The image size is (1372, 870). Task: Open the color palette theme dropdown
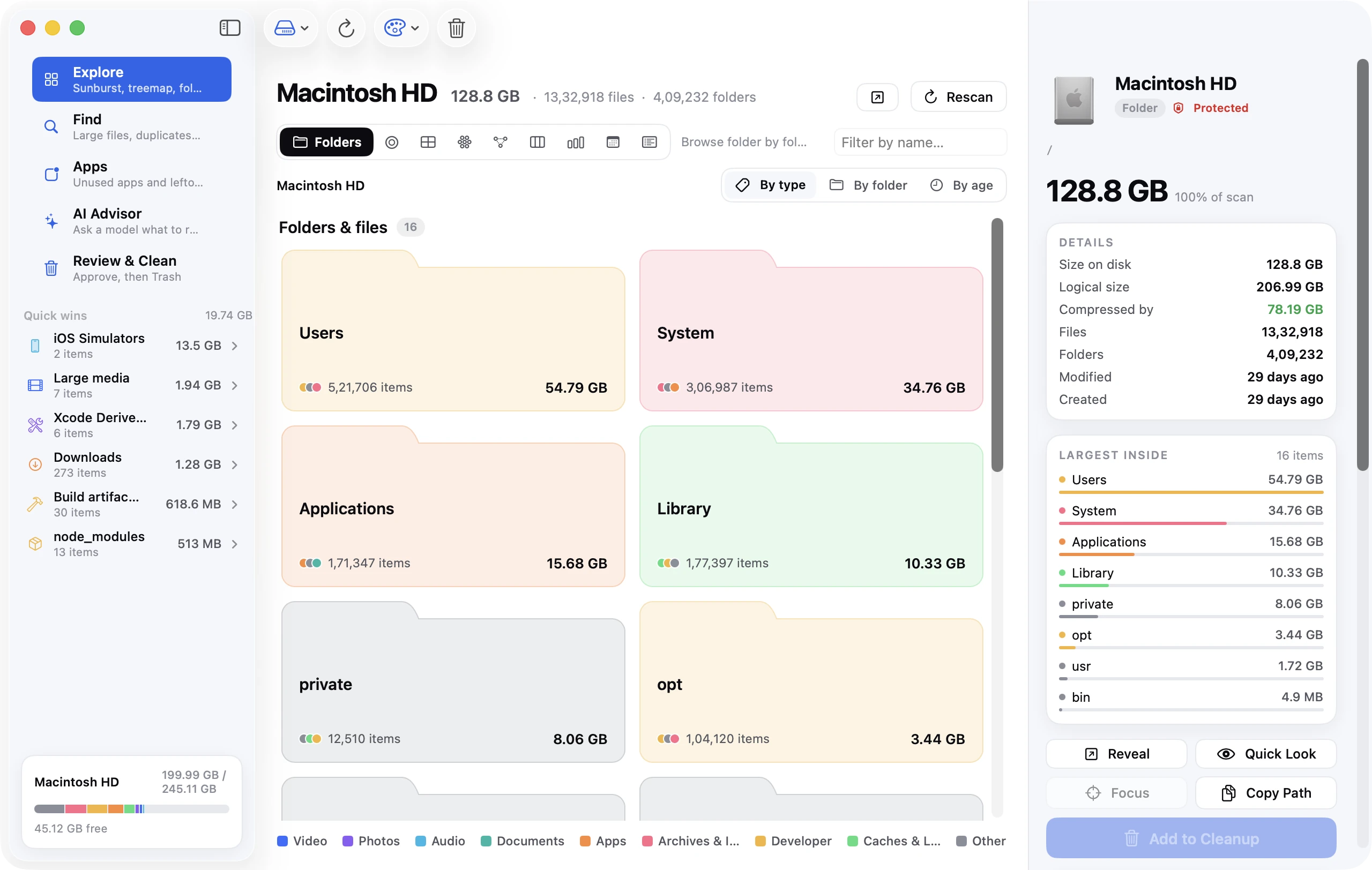[402, 28]
